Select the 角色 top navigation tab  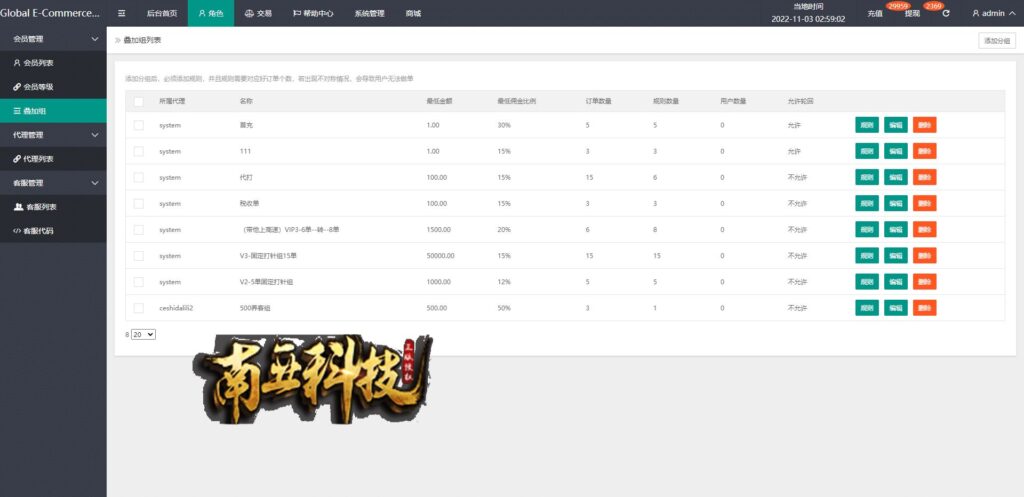pyautogui.click(x=211, y=13)
